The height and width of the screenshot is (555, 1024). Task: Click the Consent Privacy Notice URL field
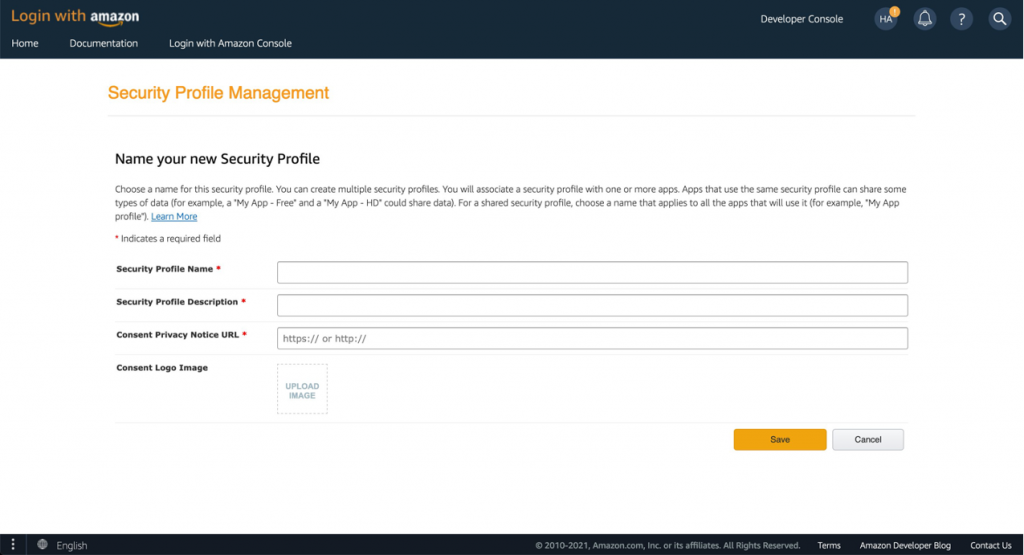click(592, 338)
